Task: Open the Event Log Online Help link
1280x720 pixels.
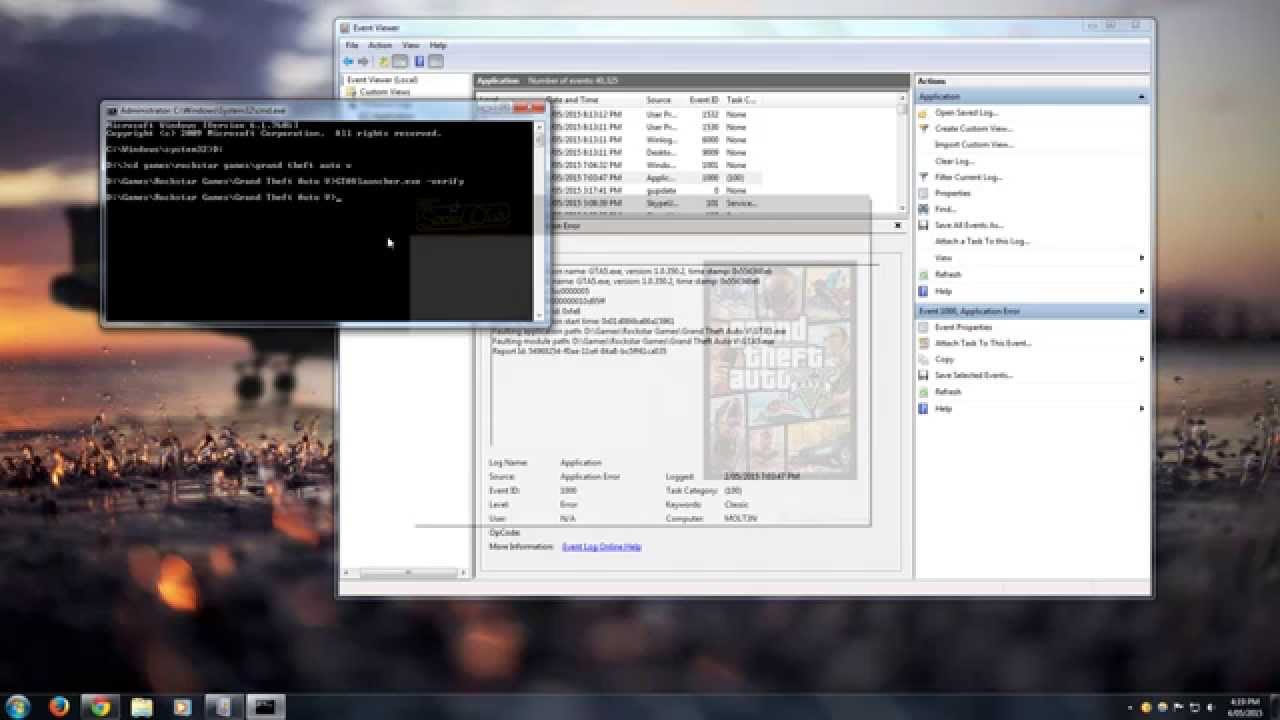Action: (602, 547)
